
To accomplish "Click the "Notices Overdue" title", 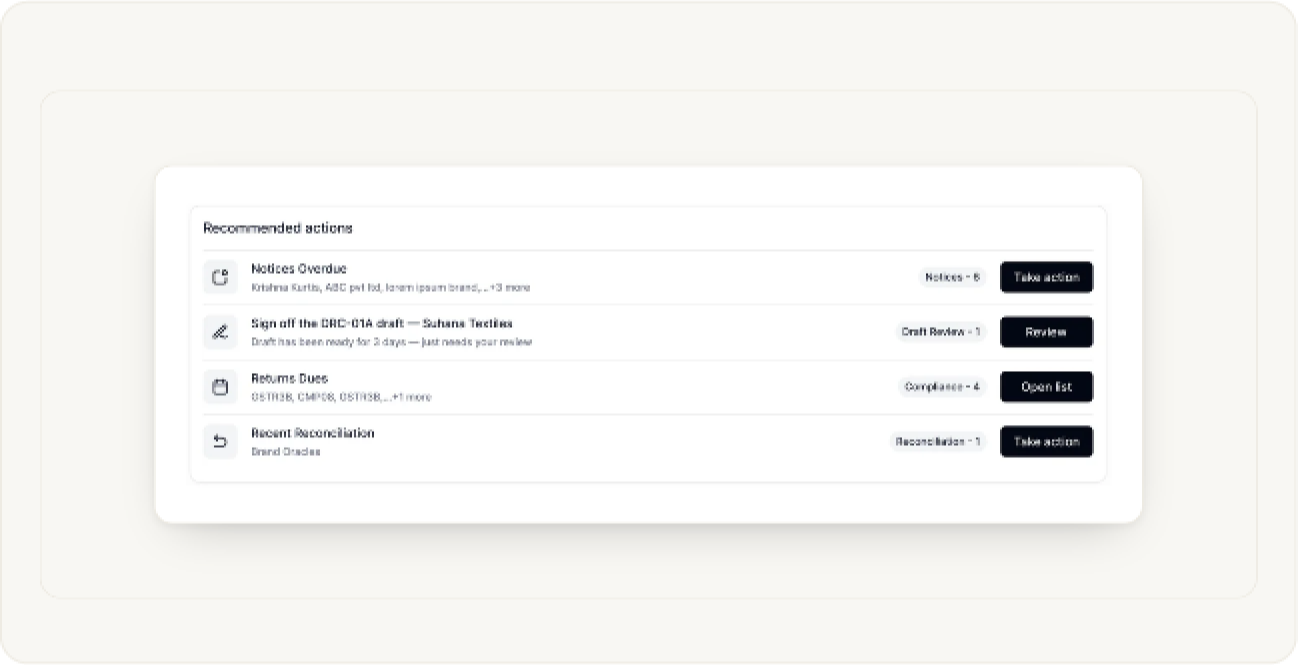I will point(299,269).
